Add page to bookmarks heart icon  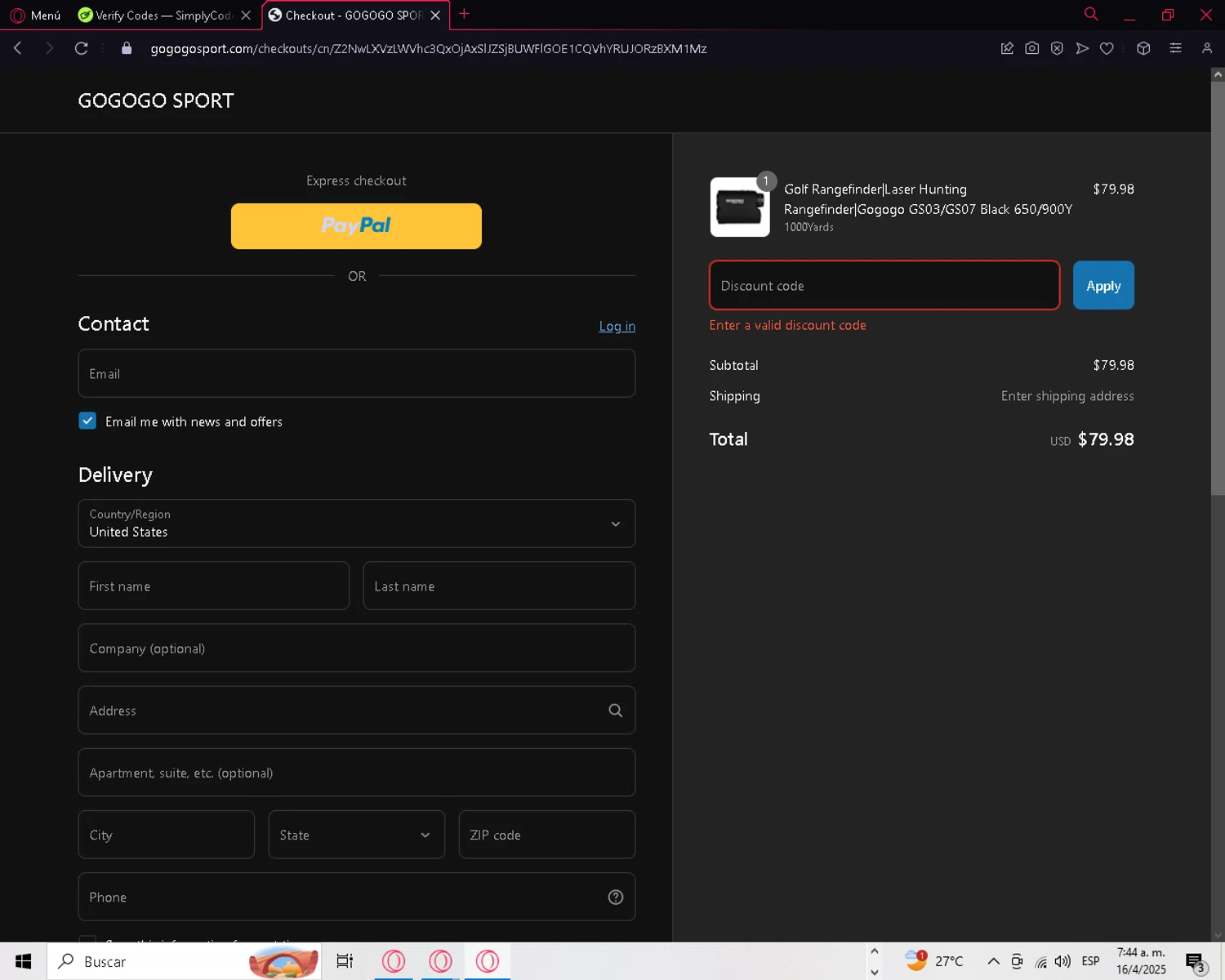pyautogui.click(x=1107, y=48)
